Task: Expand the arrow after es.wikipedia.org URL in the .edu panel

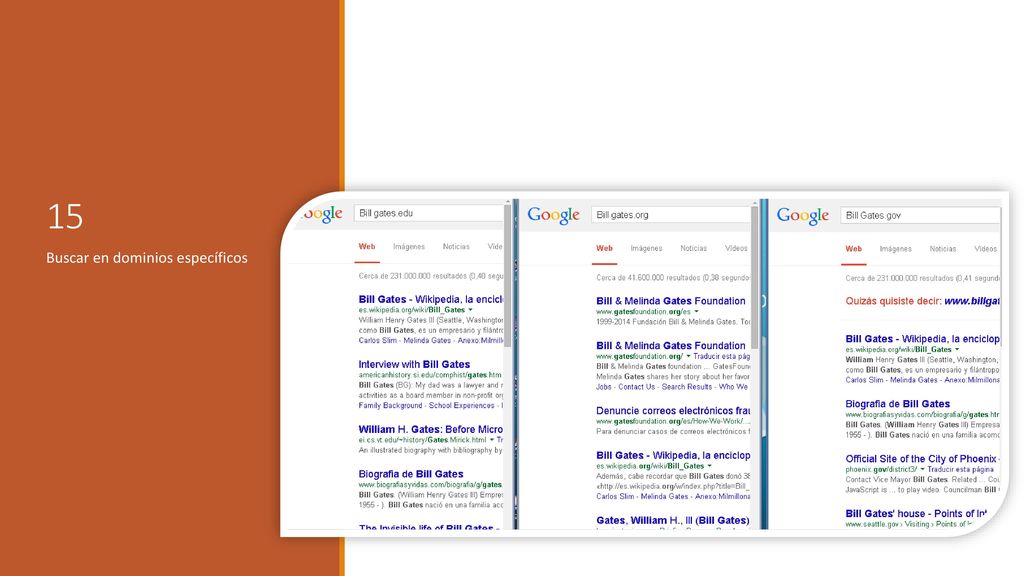Action: point(470,310)
